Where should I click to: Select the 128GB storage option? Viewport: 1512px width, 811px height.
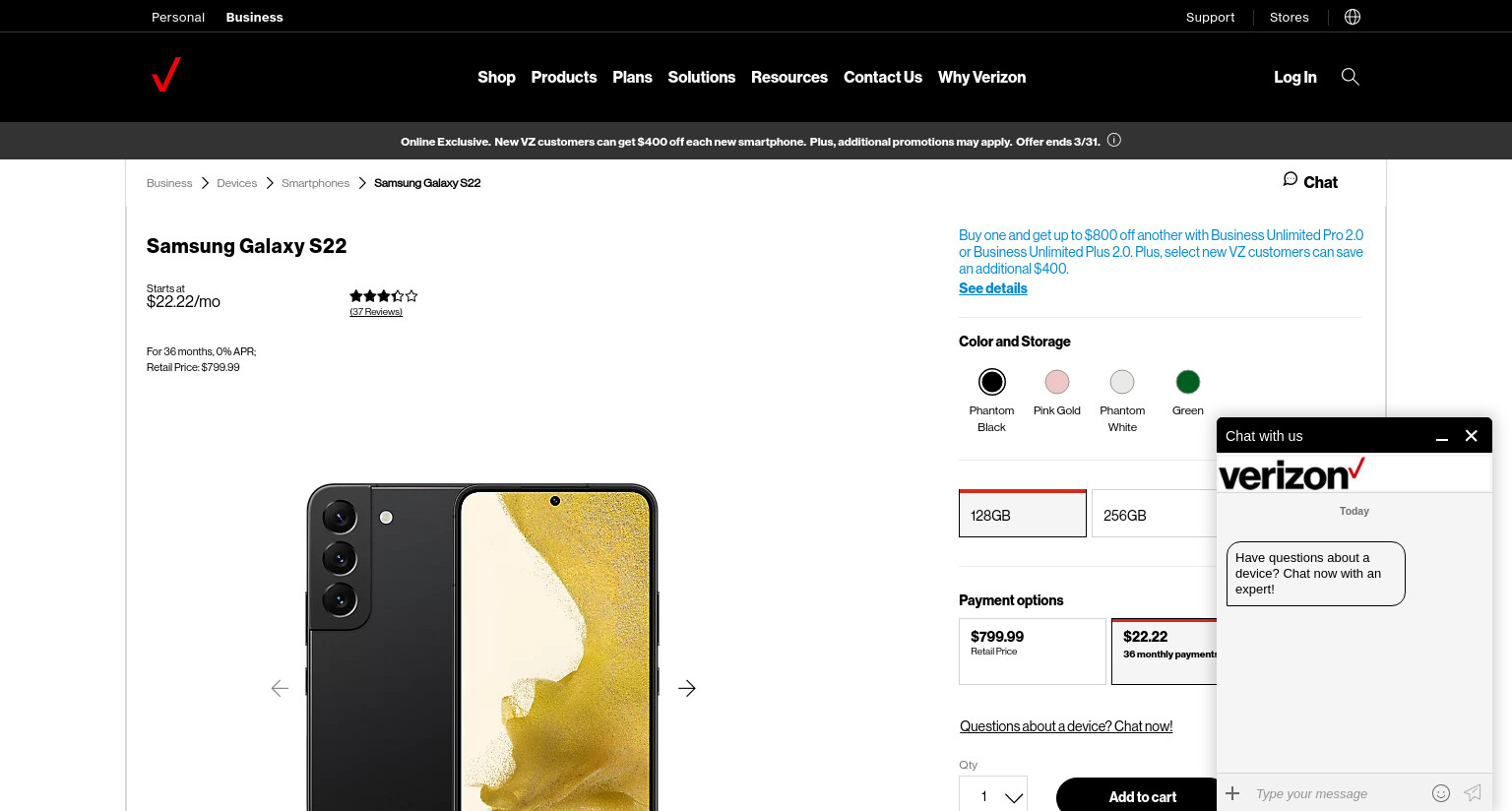click(x=1023, y=514)
